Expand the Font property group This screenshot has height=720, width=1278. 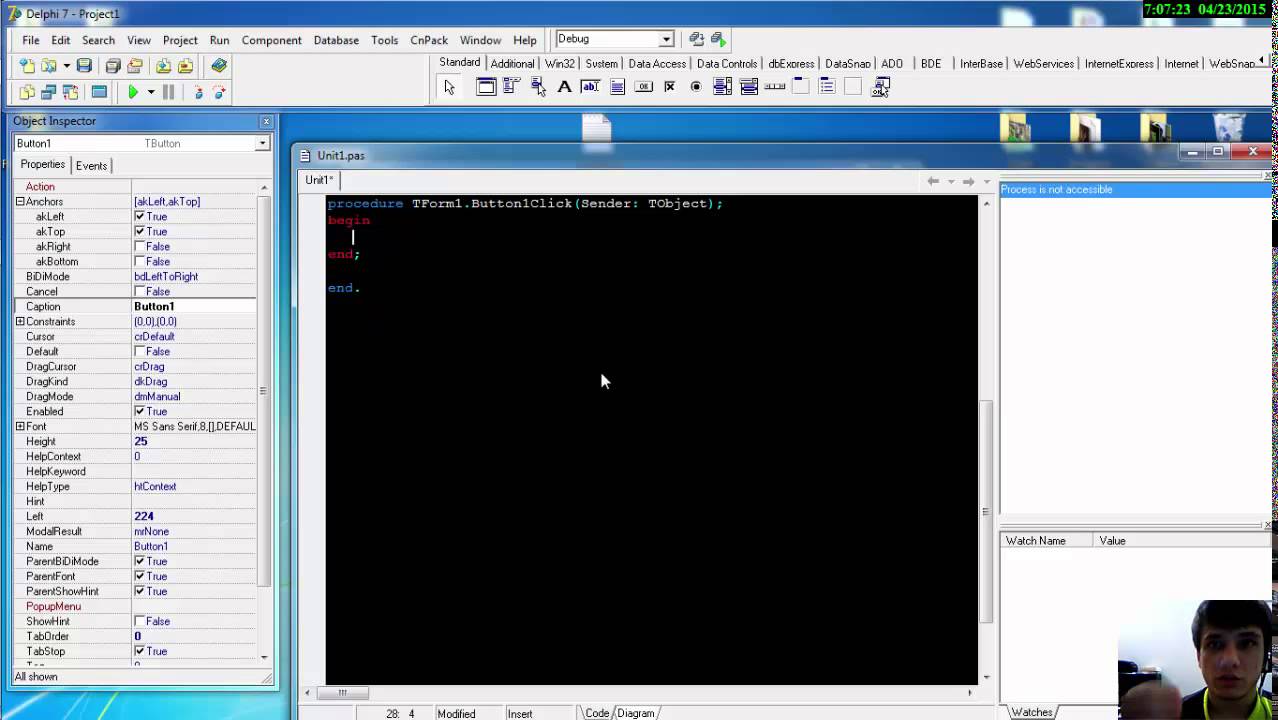(20, 426)
